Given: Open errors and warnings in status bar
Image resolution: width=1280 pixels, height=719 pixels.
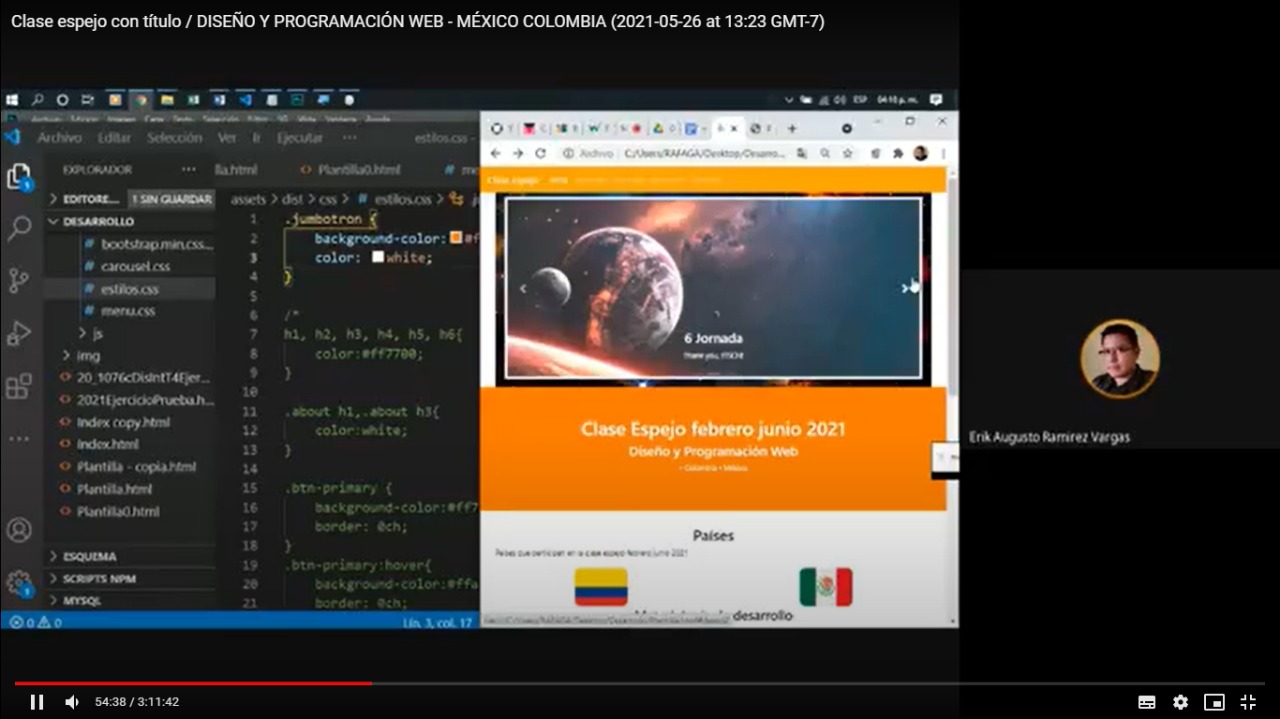Looking at the screenshot, I should point(35,622).
